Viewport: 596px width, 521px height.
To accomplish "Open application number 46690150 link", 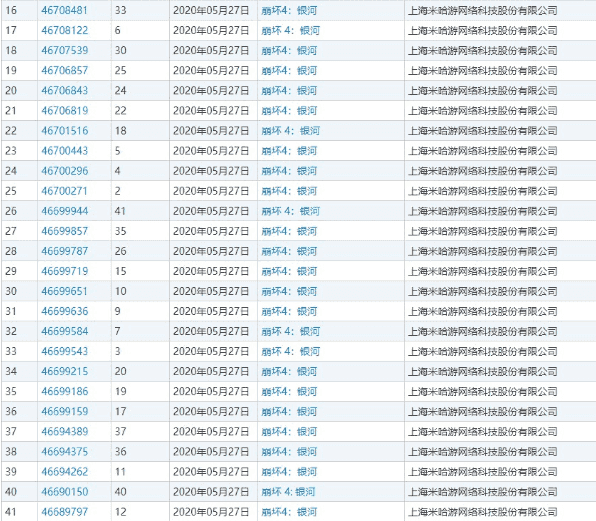I will coord(65,492).
